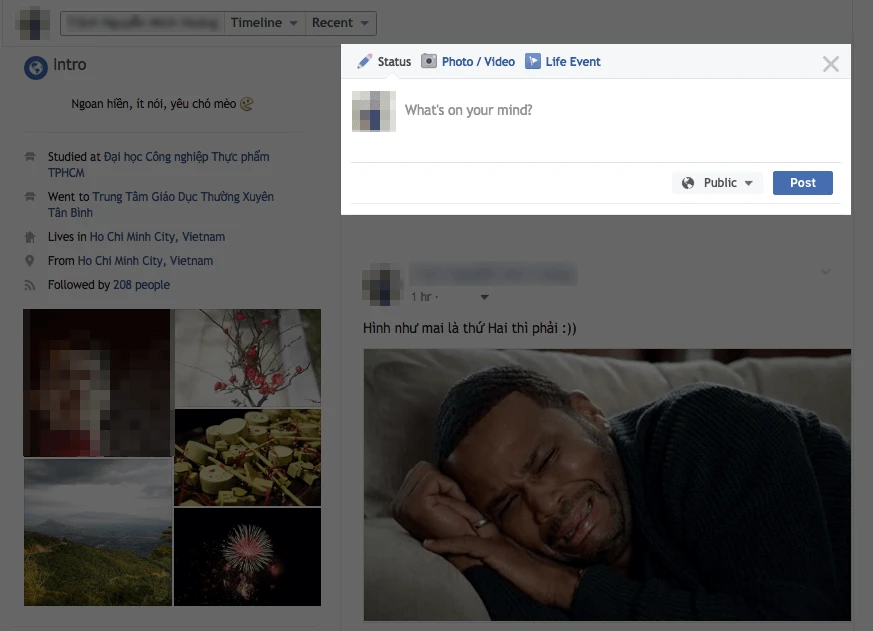Image resolution: width=873 pixels, height=631 pixels.
Task: Click the What's on your mind field
Action: pyautogui.click(x=600, y=111)
